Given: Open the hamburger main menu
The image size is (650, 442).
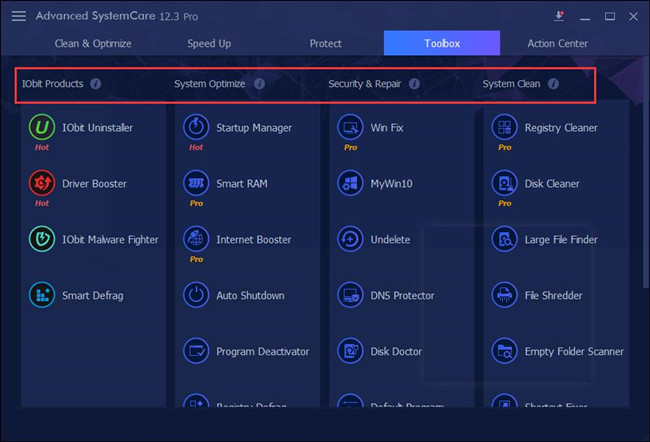Looking at the screenshot, I should [19, 16].
